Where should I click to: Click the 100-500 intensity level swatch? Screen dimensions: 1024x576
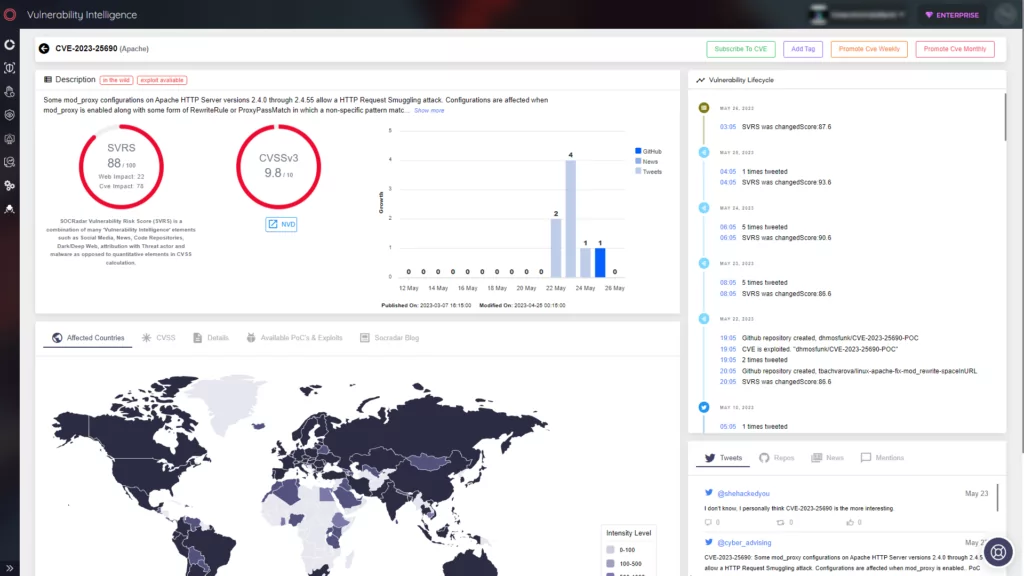pyautogui.click(x=610, y=563)
